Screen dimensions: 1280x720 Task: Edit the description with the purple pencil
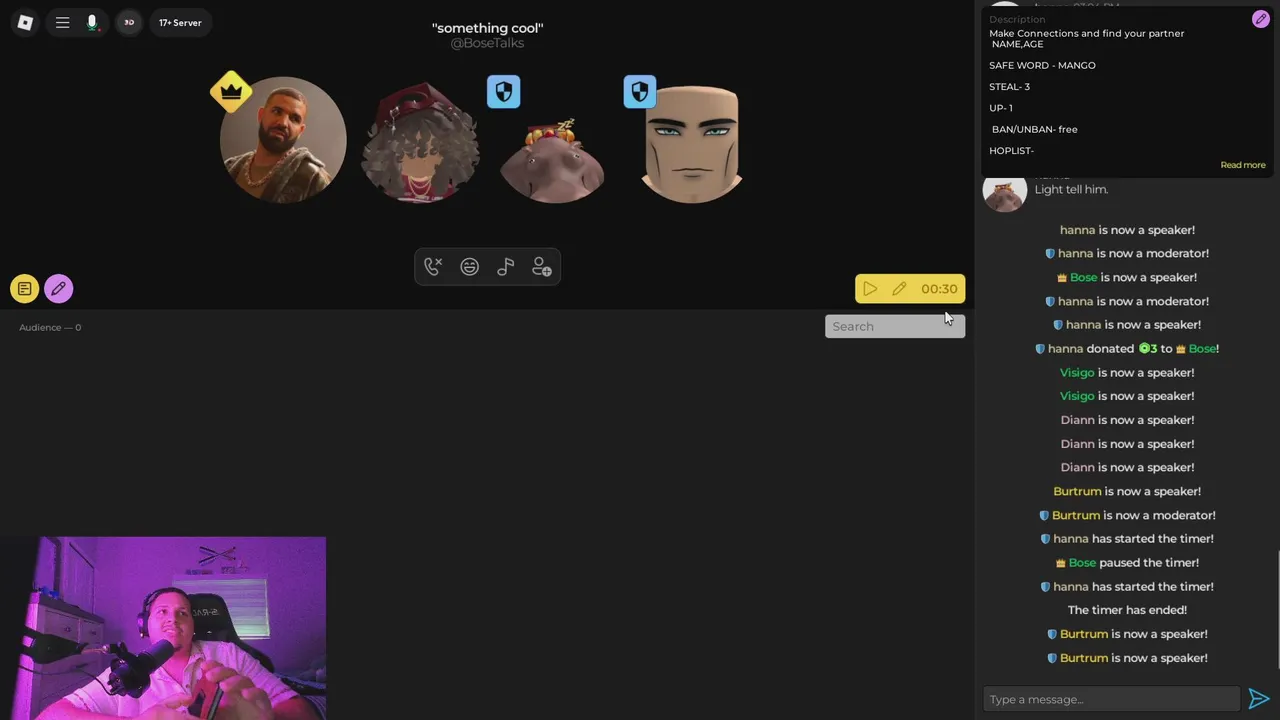tap(1260, 19)
